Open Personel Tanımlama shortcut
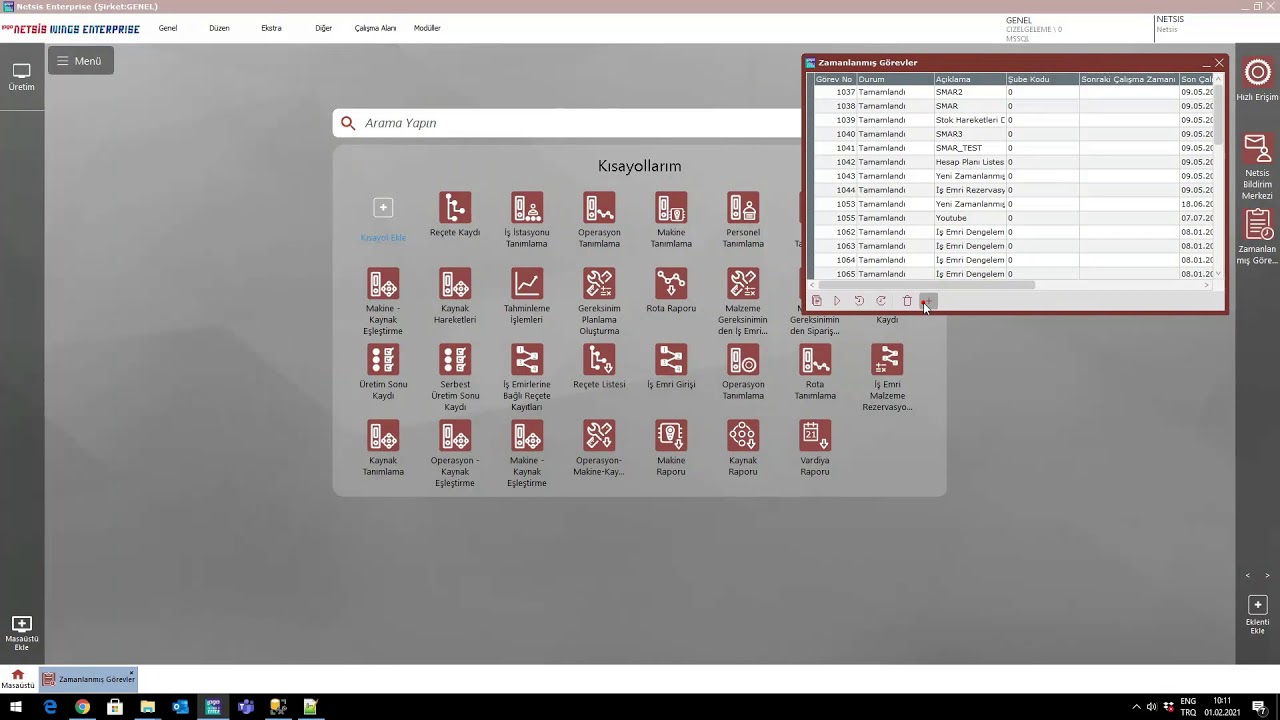Image resolution: width=1280 pixels, height=720 pixels. point(743,219)
